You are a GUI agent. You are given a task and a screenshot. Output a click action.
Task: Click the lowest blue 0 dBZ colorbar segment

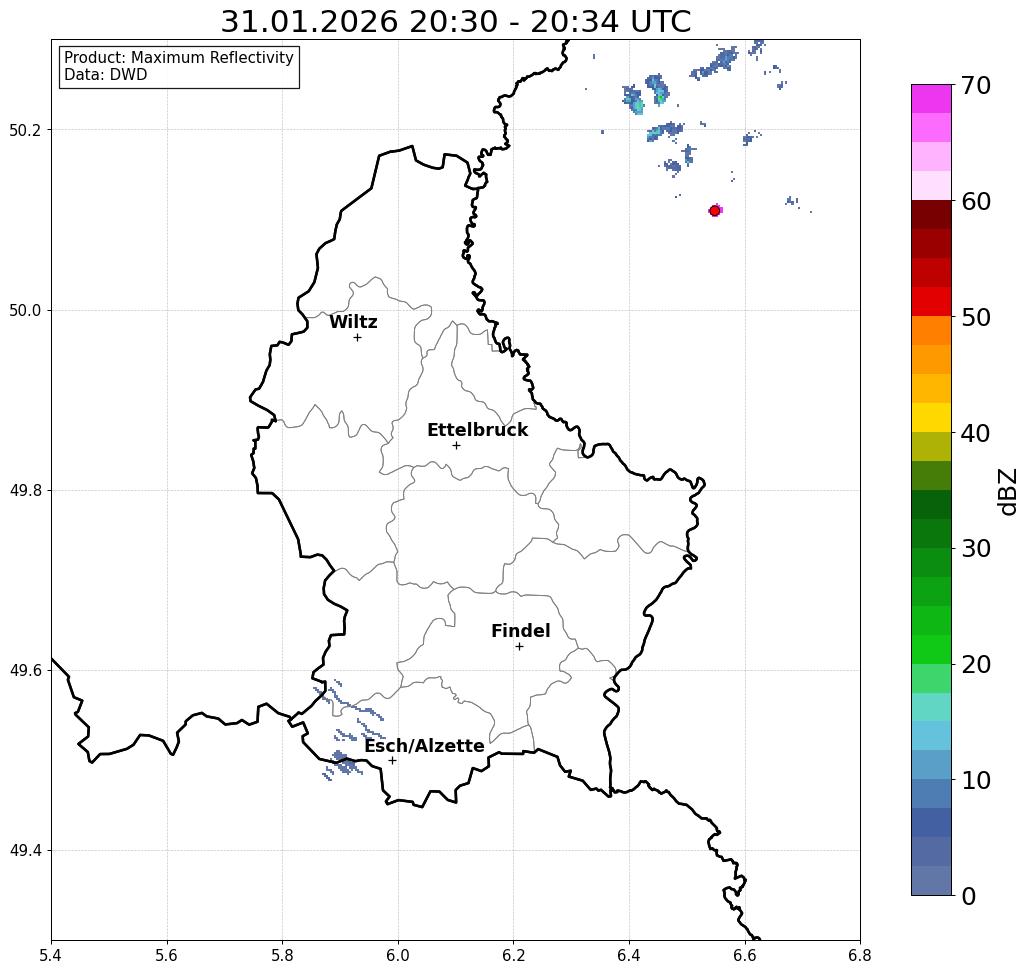931,880
